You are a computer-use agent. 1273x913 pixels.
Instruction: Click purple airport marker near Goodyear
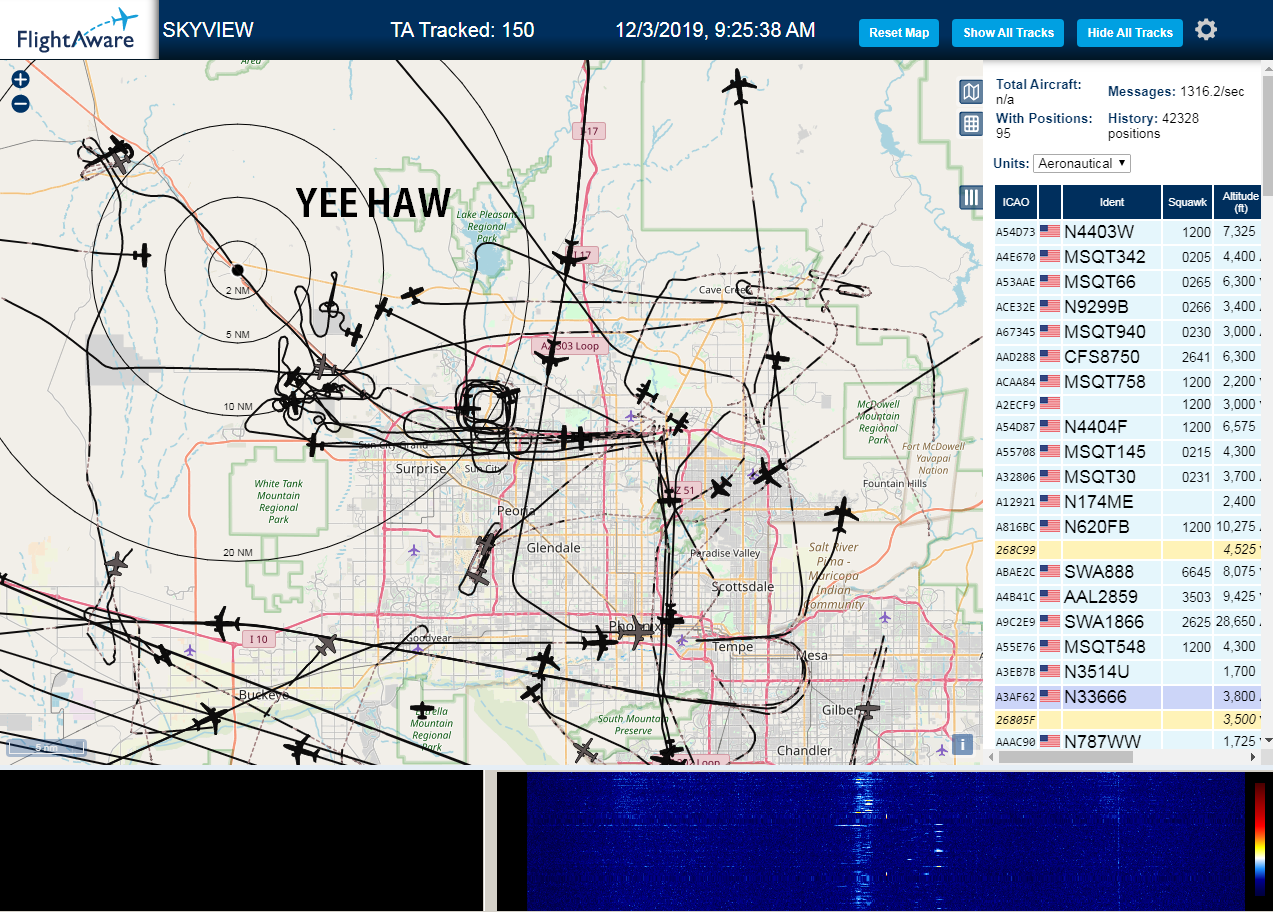418,650
